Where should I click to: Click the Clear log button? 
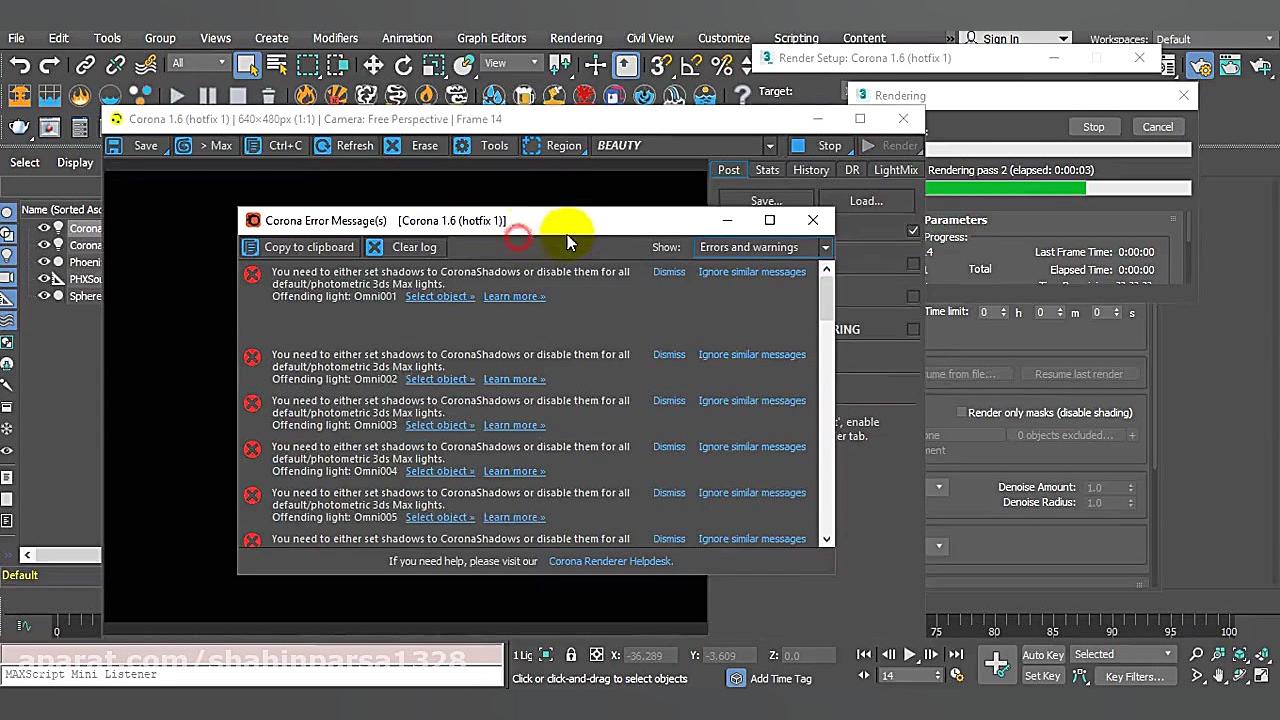point(403,247)
